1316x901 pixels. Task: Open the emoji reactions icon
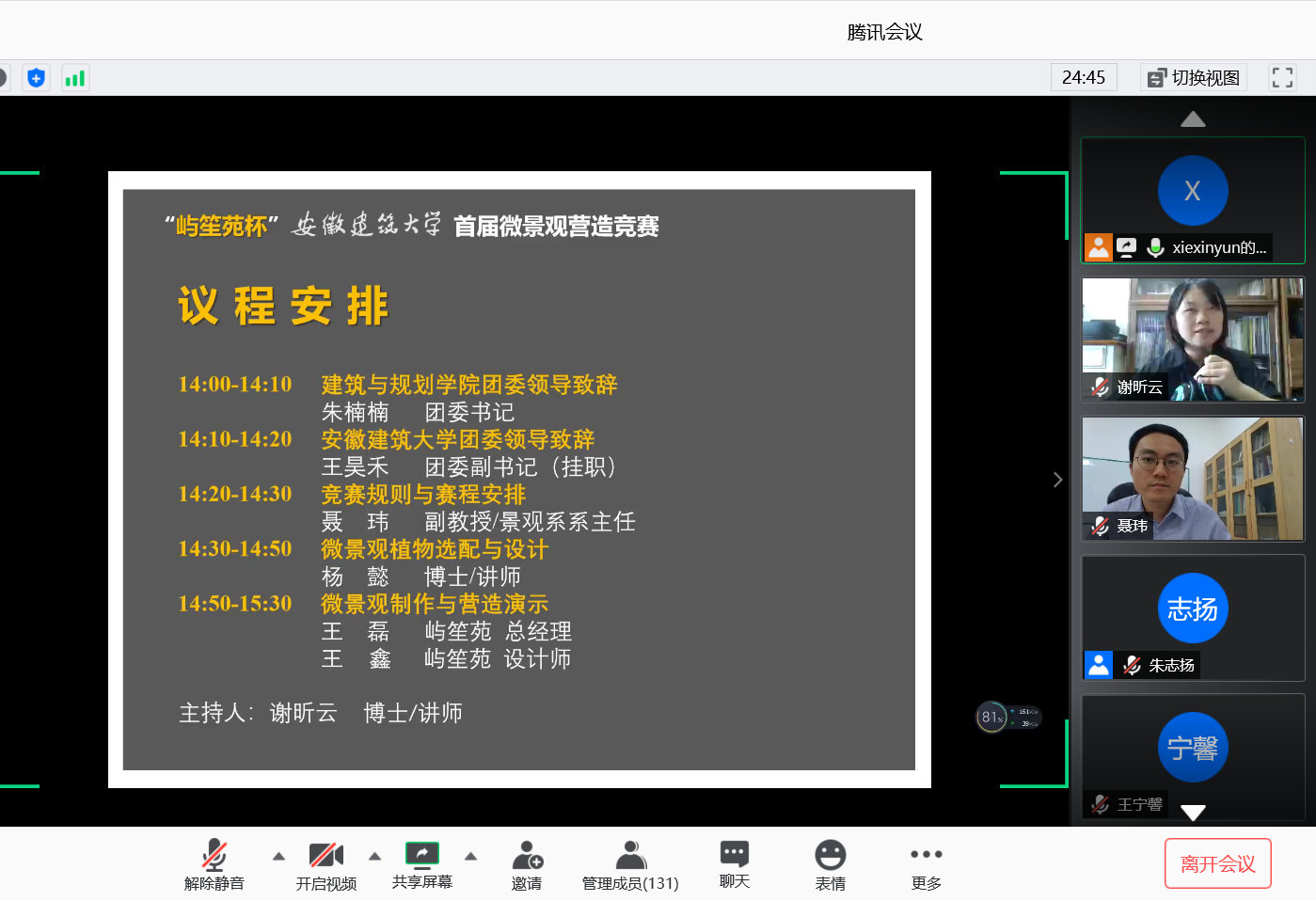point(830,864)
